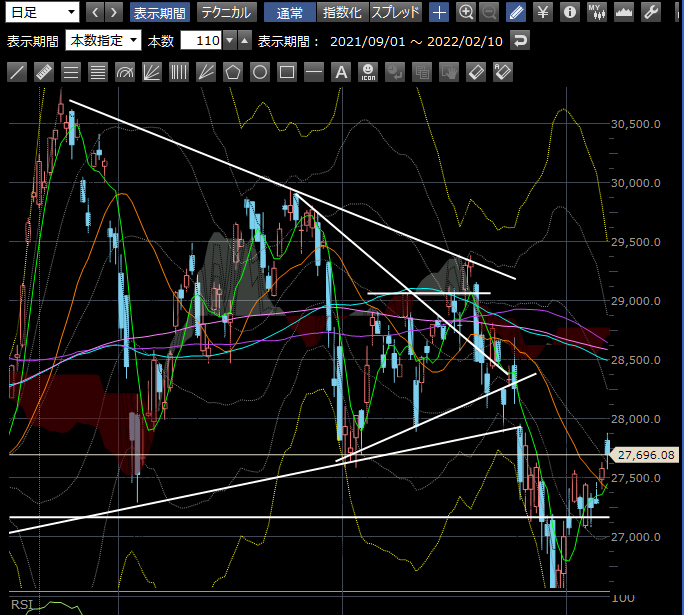Click the 通常 chart mode button
684x615 pixels.
(x=290, y=13)
